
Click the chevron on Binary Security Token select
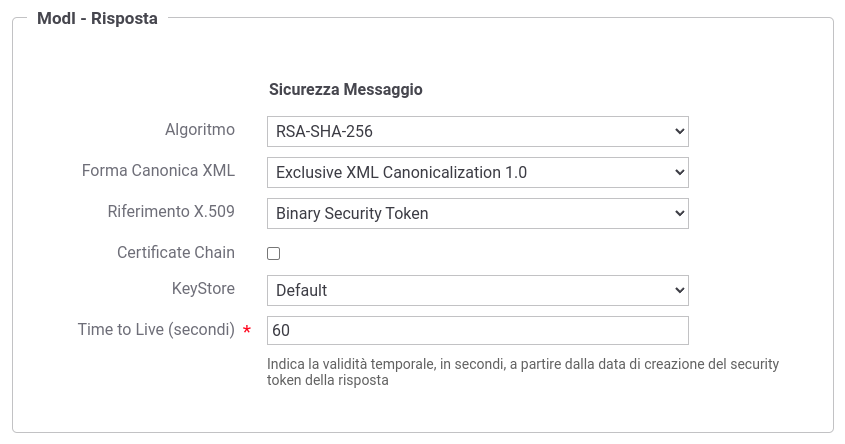[x=679, y=213]
